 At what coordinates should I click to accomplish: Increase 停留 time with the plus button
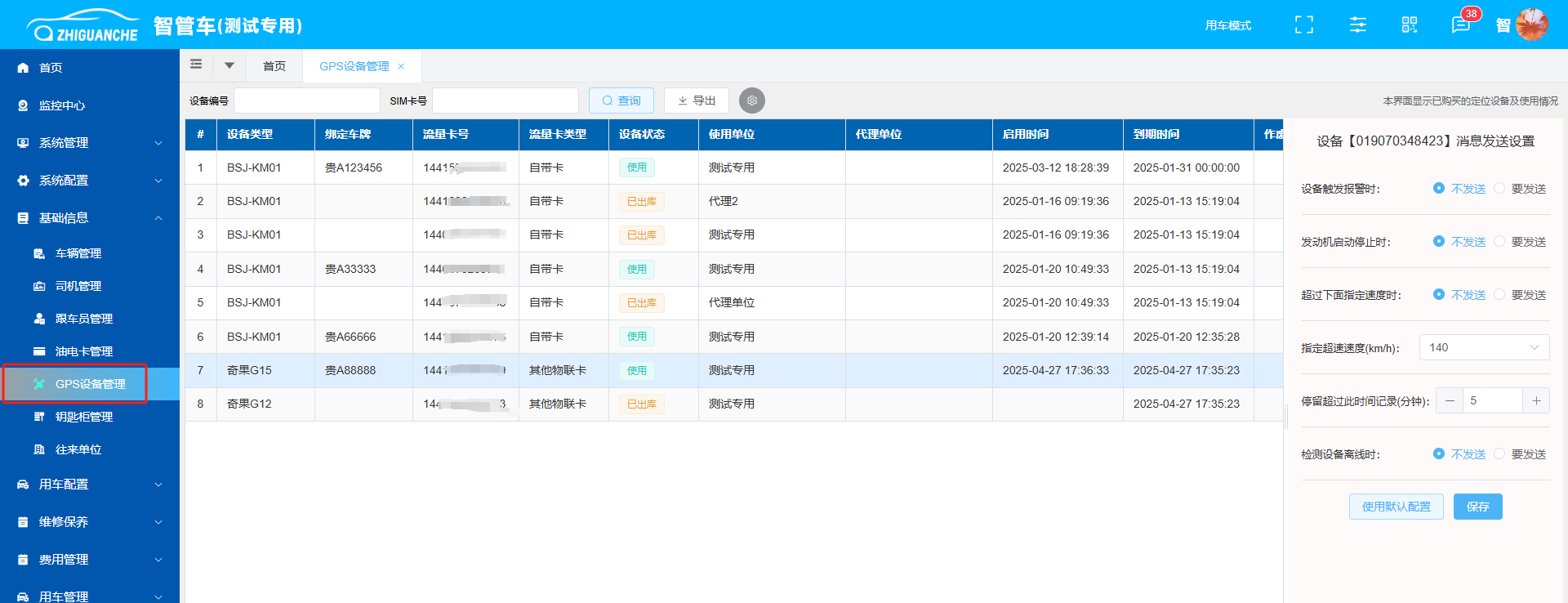click(x=1536, y=400)
